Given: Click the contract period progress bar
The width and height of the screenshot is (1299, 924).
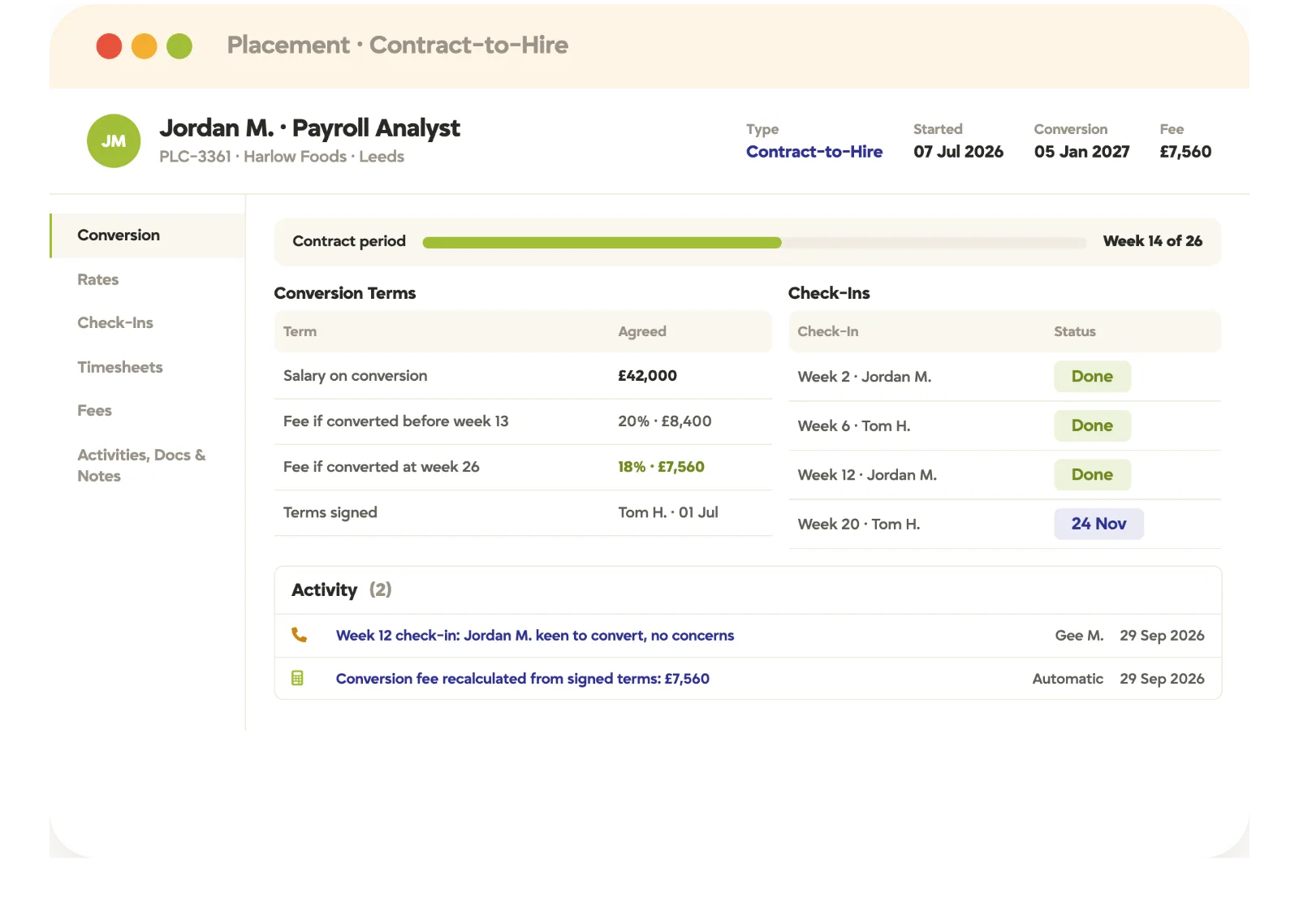Looking at the screenshot, I should coord(754,243).
